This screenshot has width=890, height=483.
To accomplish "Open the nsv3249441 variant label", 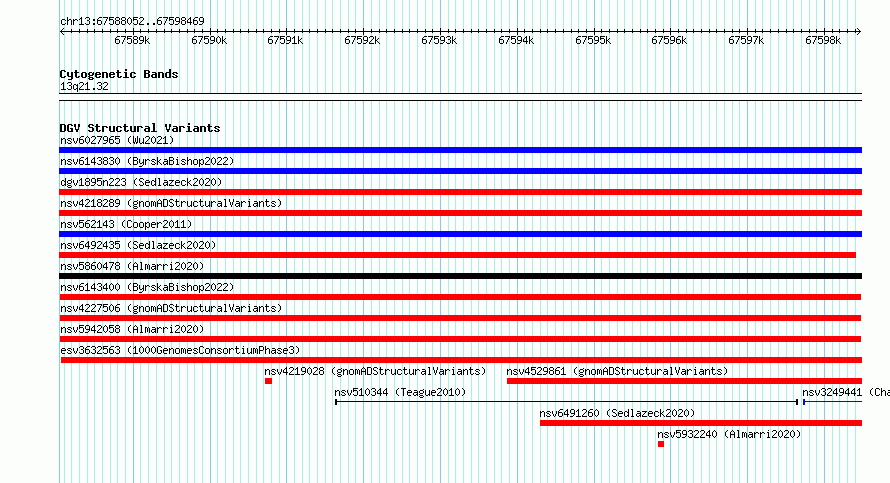I will coord(846,392).
